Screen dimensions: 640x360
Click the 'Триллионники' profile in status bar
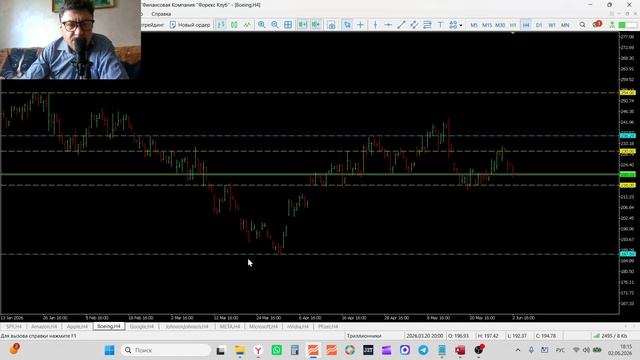point(364,336)
